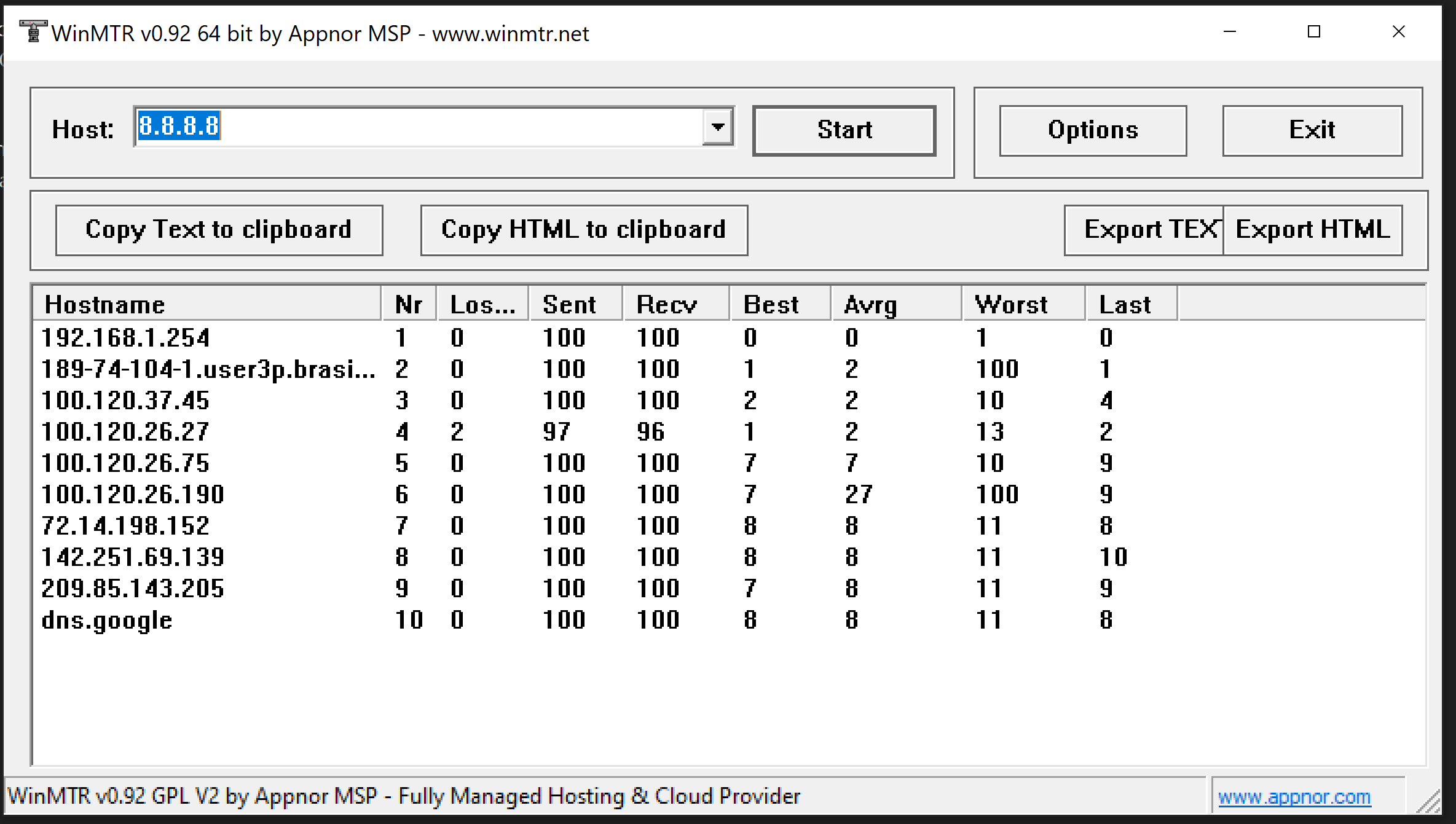The height and width of the screenshot is (824, 1456).
Task: Click Sent value 97 in 100.120.26.27 row
Action: click(556, 431)
